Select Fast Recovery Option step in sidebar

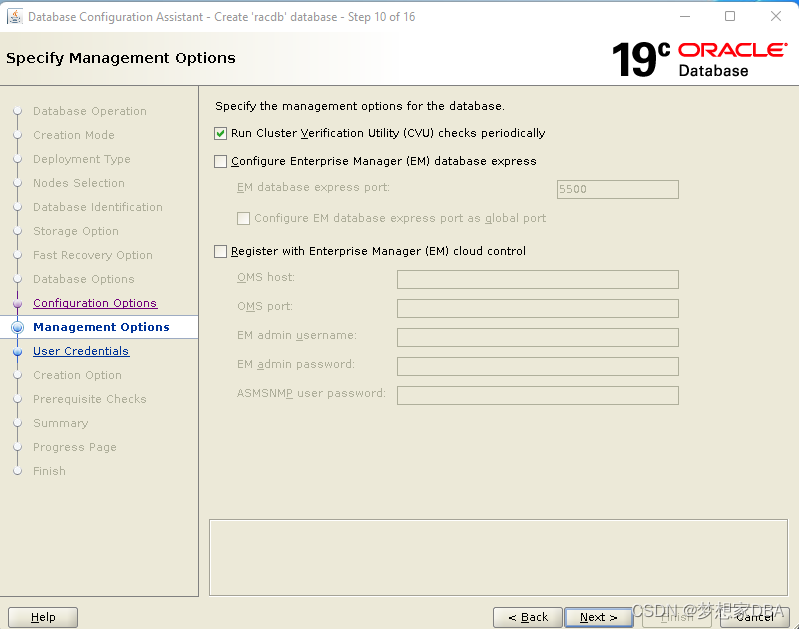[x=93, y=254]
